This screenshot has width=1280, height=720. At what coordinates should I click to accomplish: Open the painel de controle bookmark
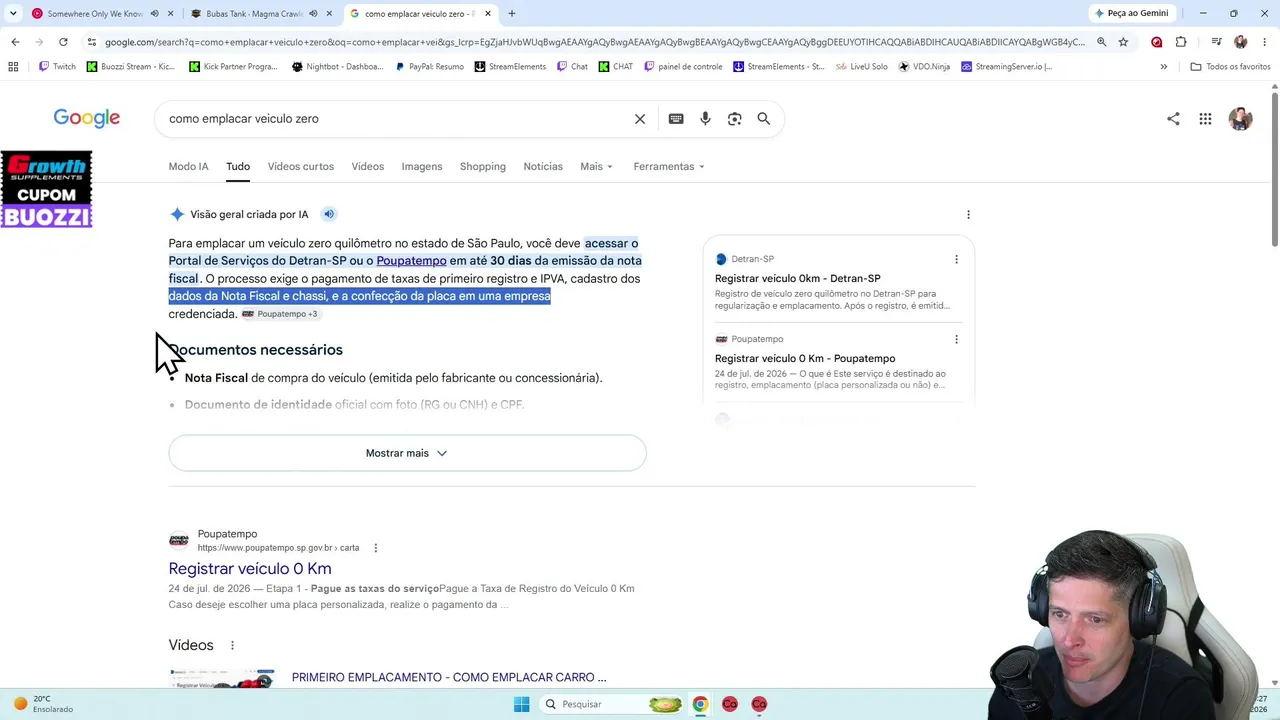(683, 67)
